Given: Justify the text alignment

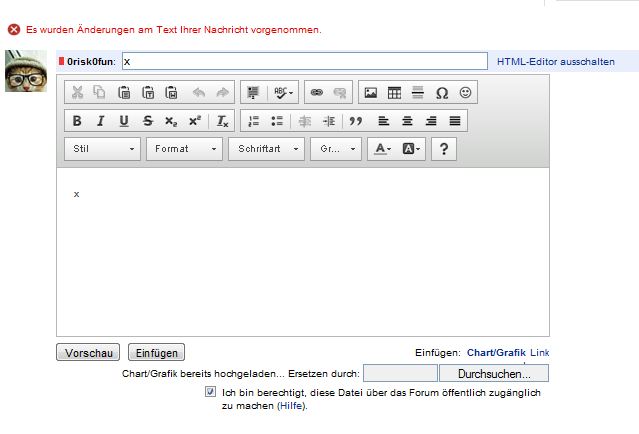Looking at the screenshot, I should (455, 121).
